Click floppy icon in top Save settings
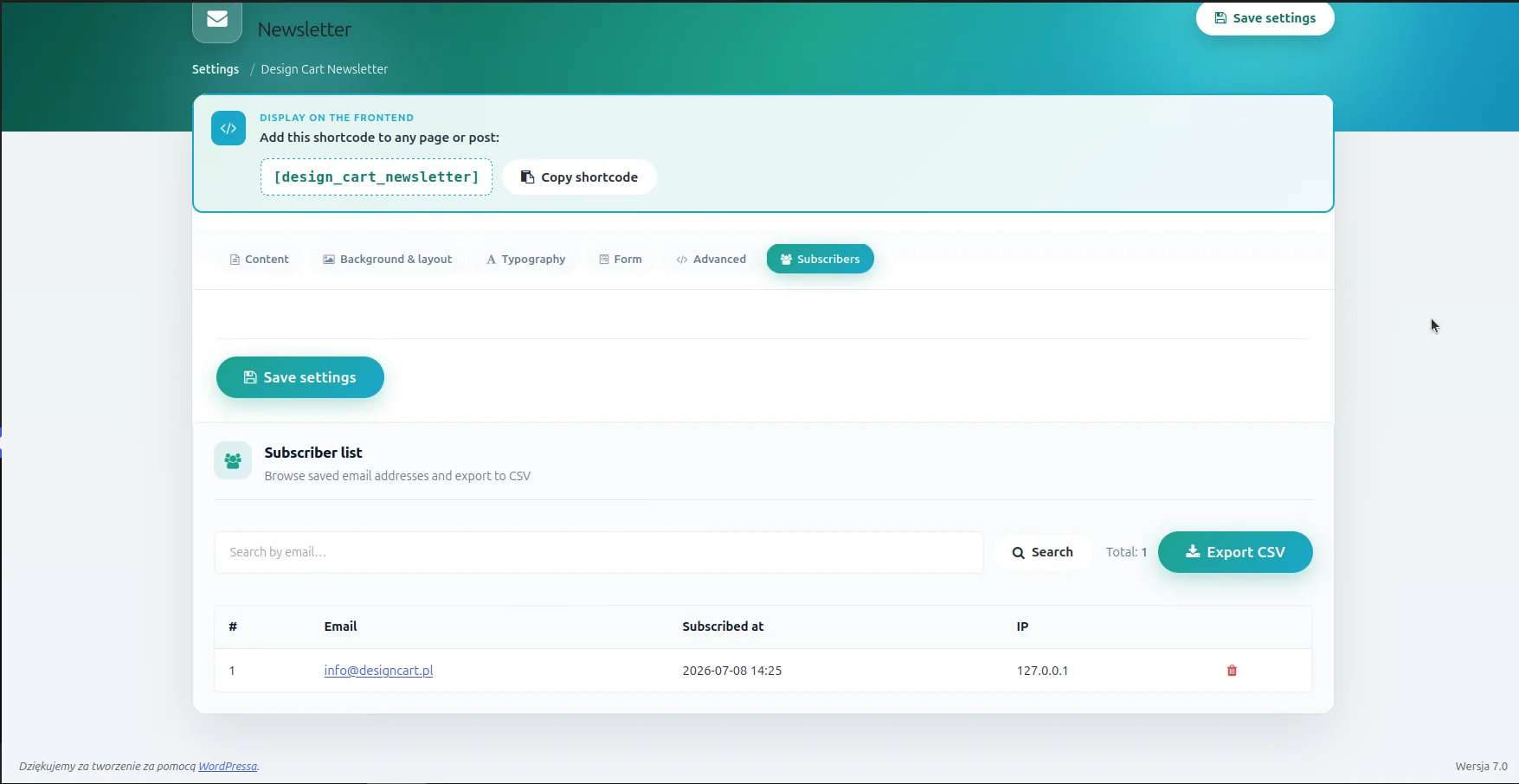This screenshot has height=784, width=1519. click(x=1220, y=17)
